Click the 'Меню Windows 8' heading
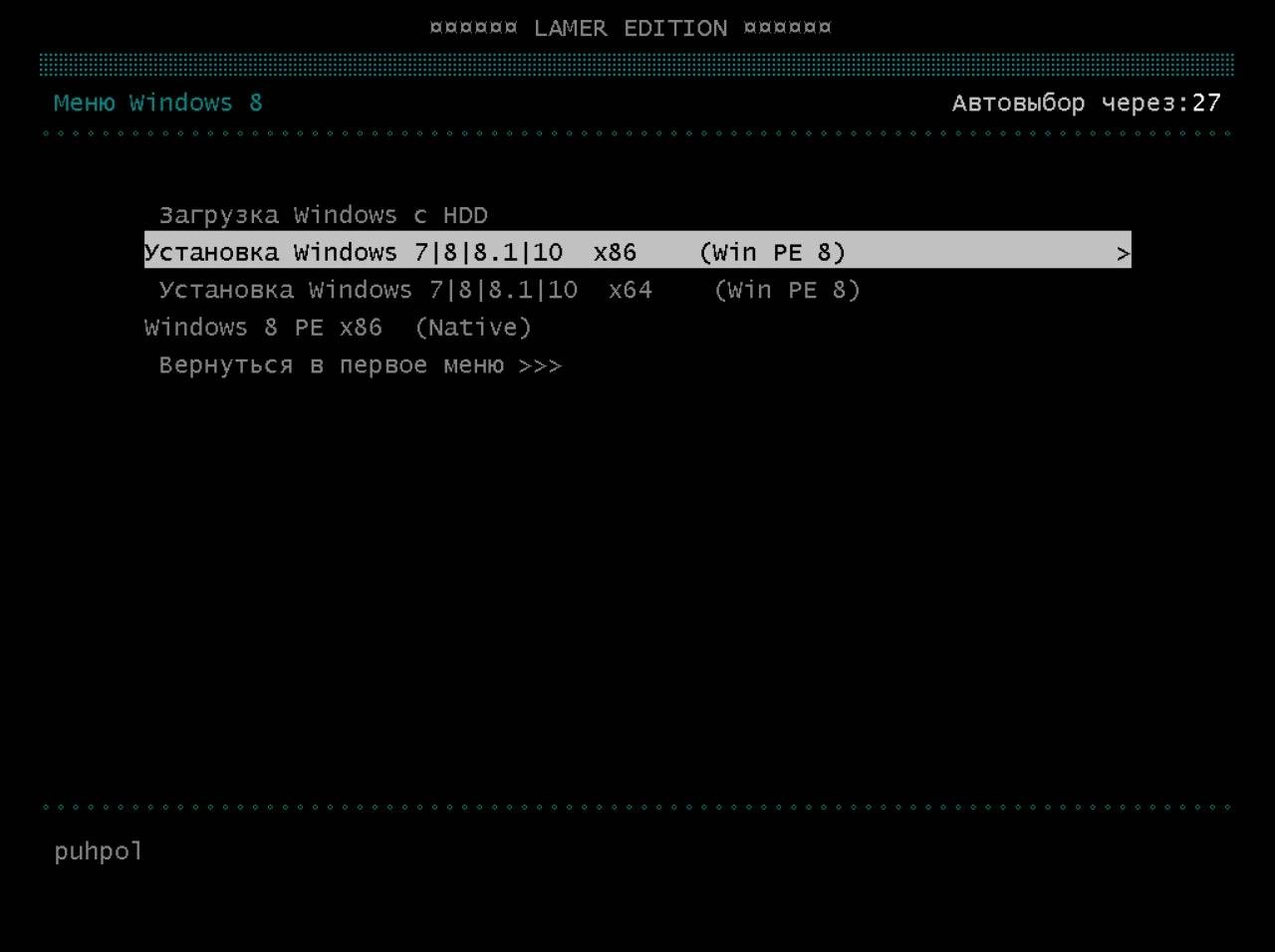 [158, 103]
